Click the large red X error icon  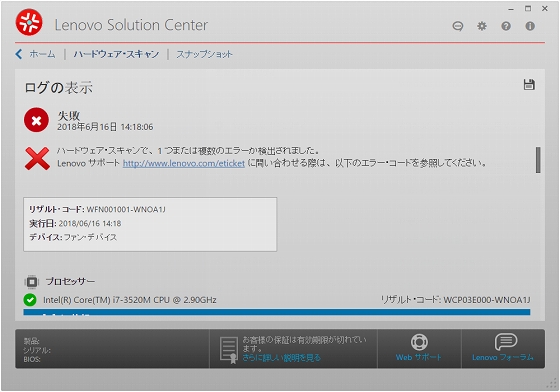pos(37,158)
